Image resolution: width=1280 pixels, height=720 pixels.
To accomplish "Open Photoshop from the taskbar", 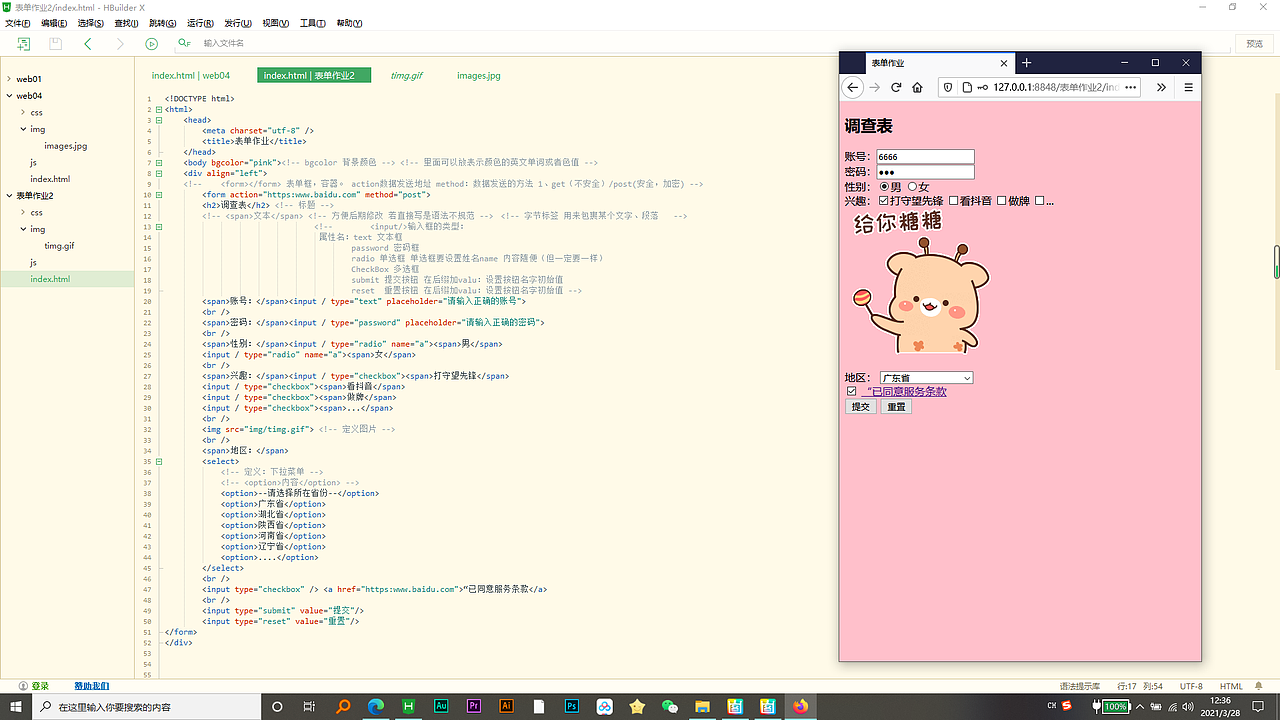I will tap(571, 706).
